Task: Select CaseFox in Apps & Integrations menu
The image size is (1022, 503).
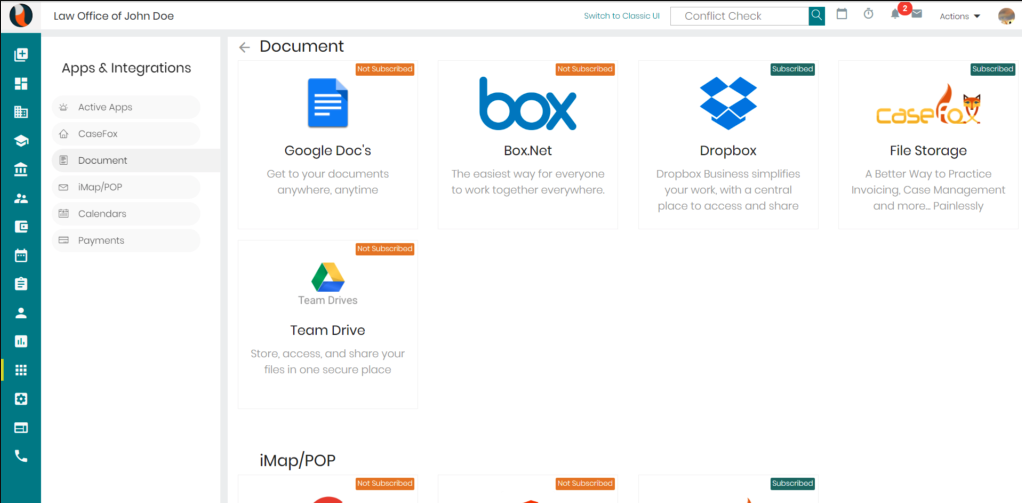Action: click(x=126, y=134)
